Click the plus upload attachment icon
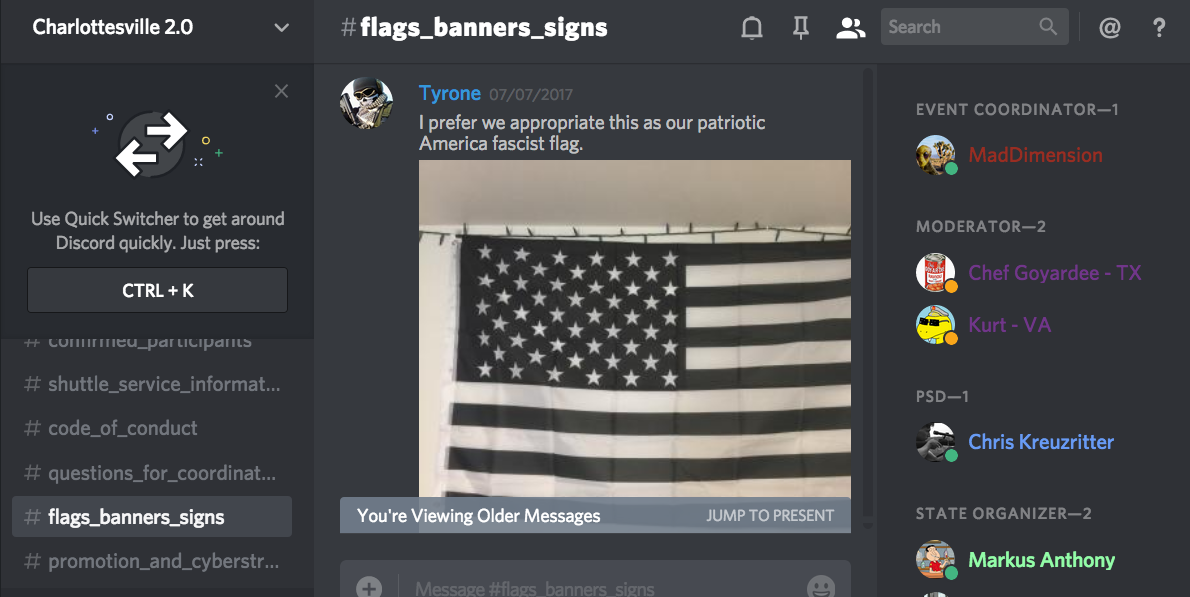This screenshot has height=597, width=1190. 369,588
